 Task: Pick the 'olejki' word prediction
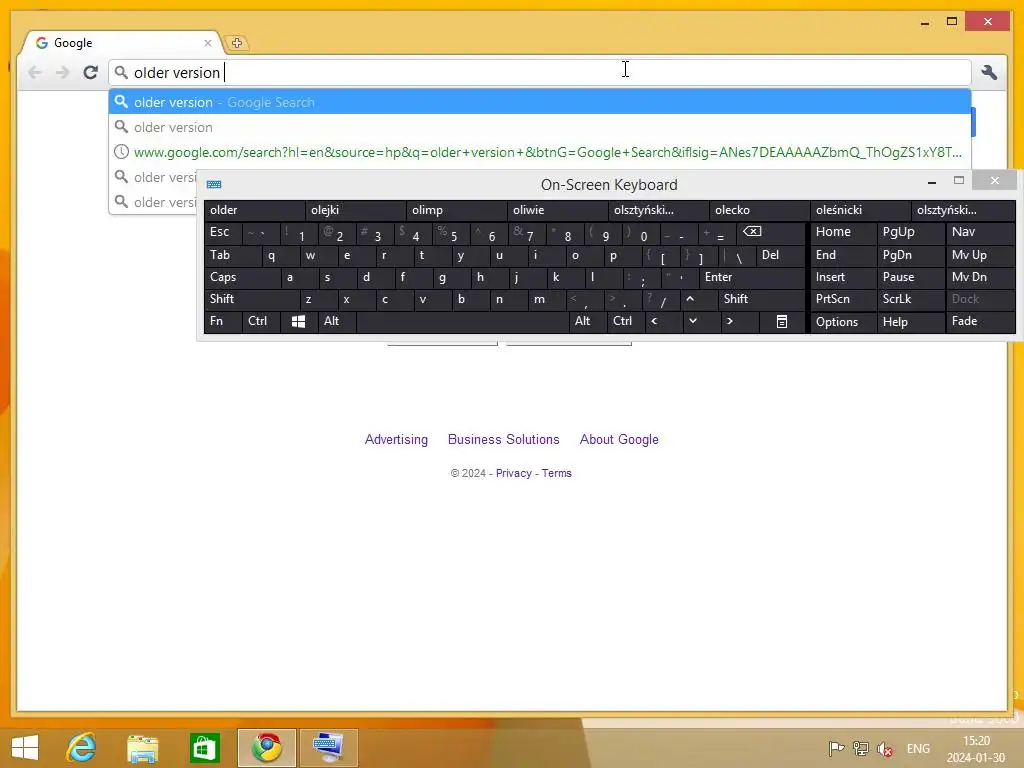tap(356, 210)
